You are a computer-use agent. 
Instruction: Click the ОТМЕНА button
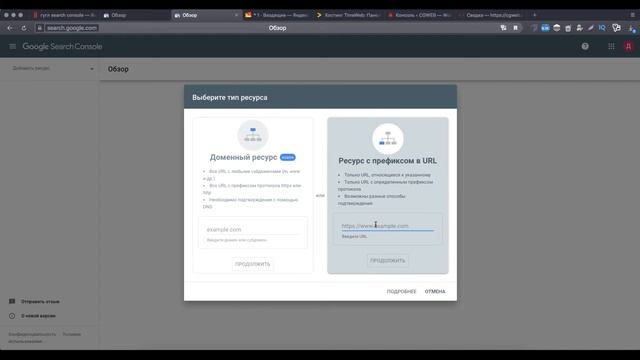click(x=435, y=291)
